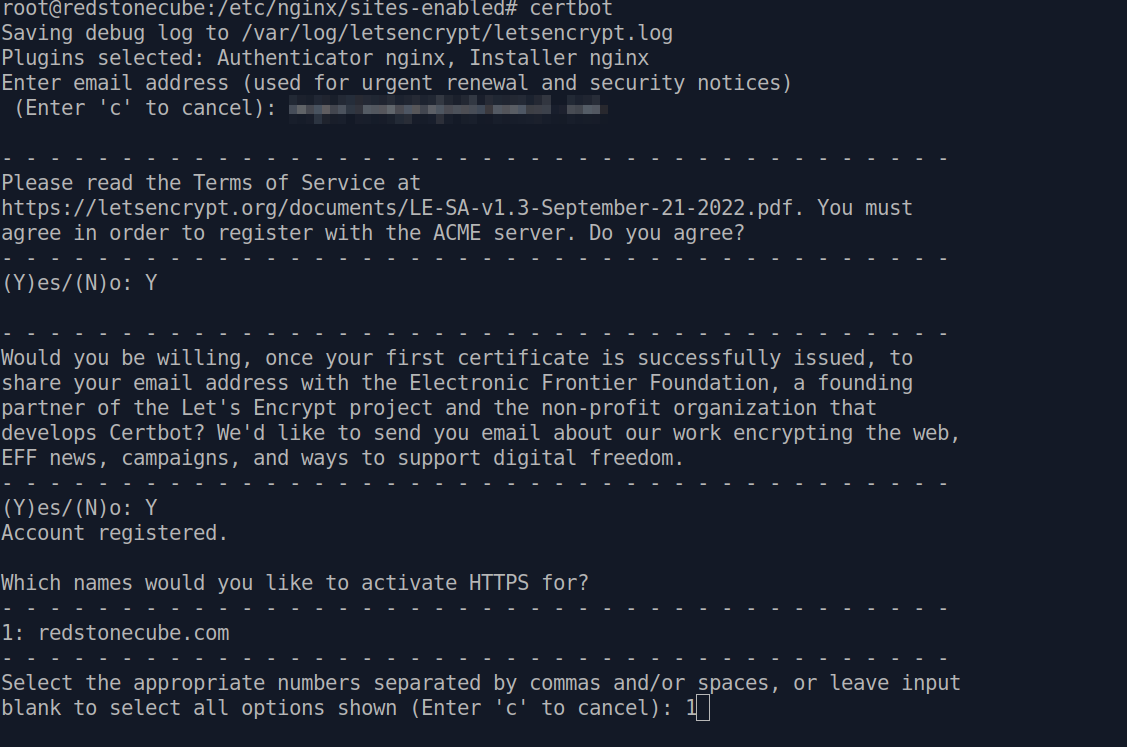Click the Let's Encrypt Terms of Service URL
This screenshot has height=747, width=1127.
[397, 208]
